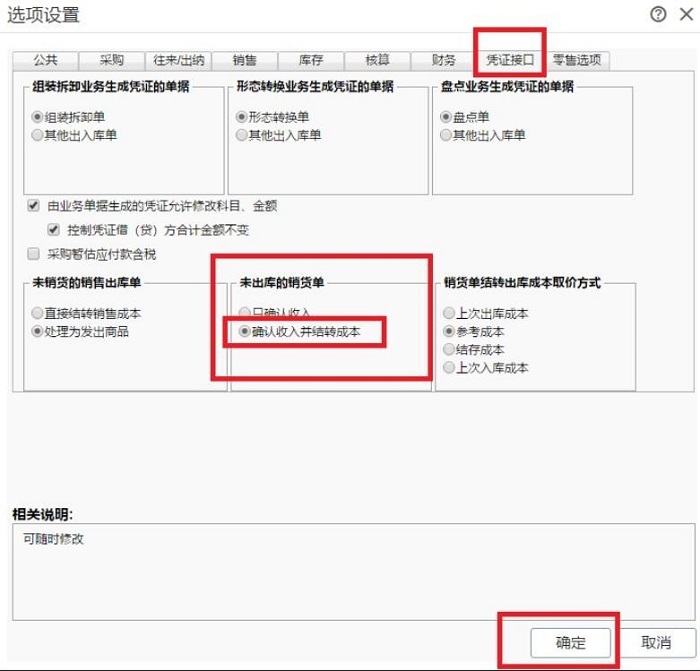
Task: Select the 销售 tab
Action: [245, 60]
